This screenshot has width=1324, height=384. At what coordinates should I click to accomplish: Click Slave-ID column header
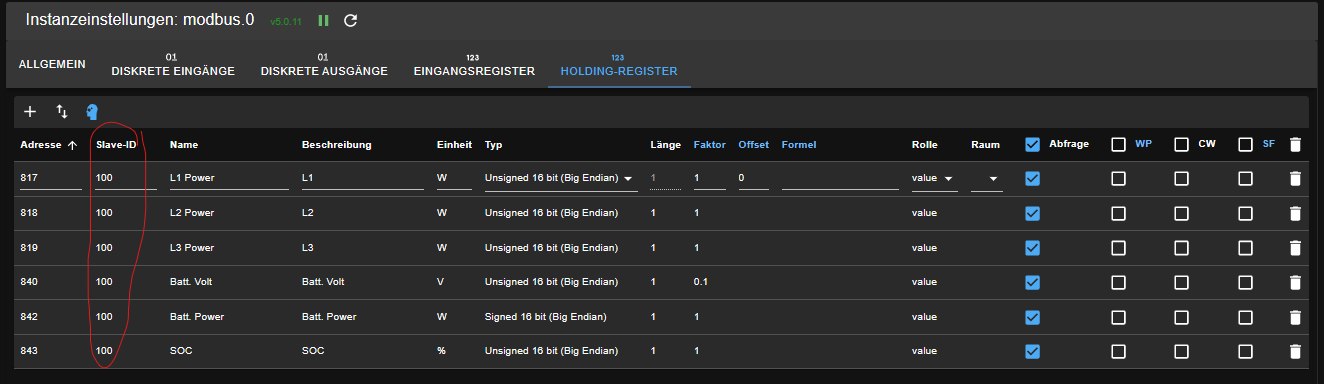[x=116, y=145]
